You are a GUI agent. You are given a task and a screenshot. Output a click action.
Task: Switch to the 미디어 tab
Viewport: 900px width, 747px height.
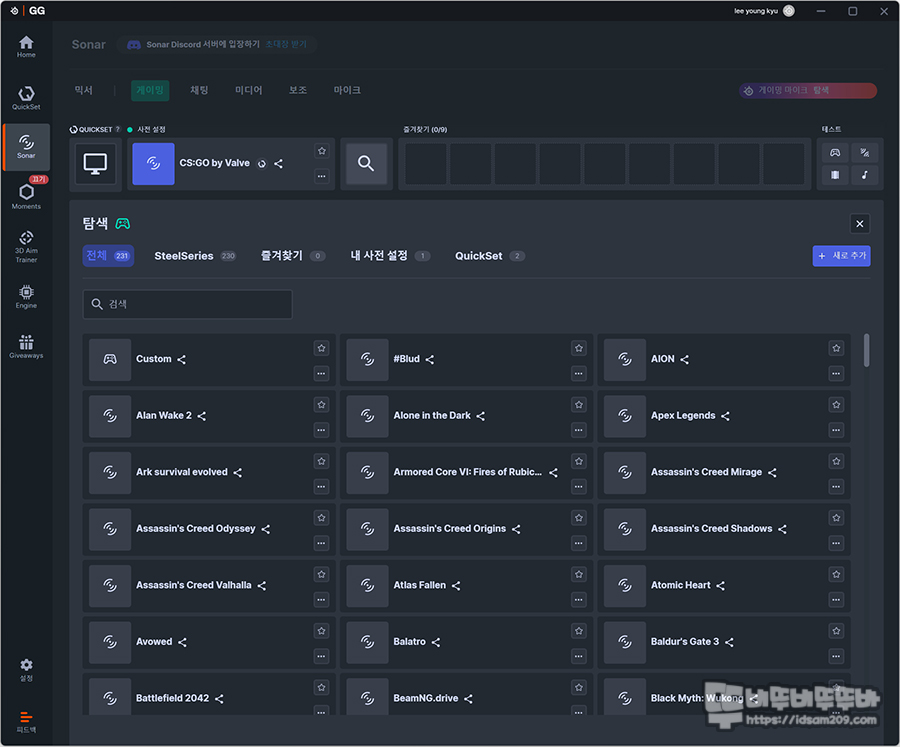pos(249,90)
